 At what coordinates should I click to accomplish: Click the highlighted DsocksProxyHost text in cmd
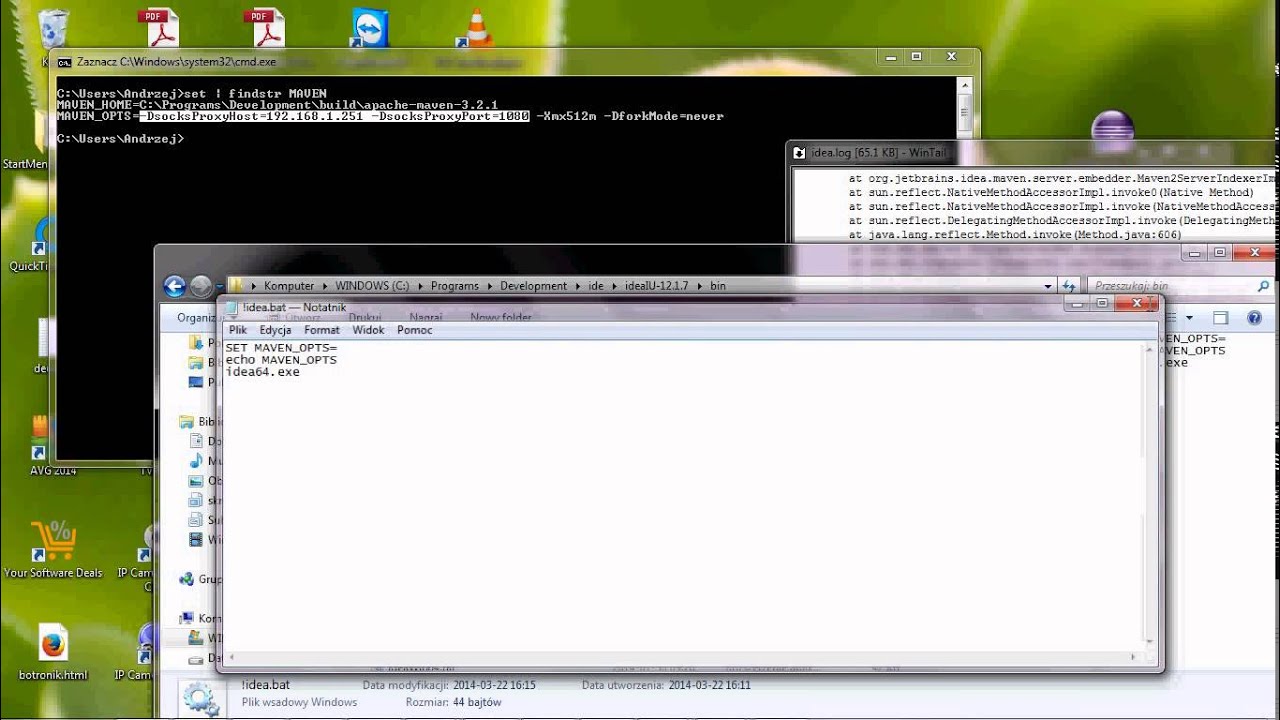coord(334,116)
